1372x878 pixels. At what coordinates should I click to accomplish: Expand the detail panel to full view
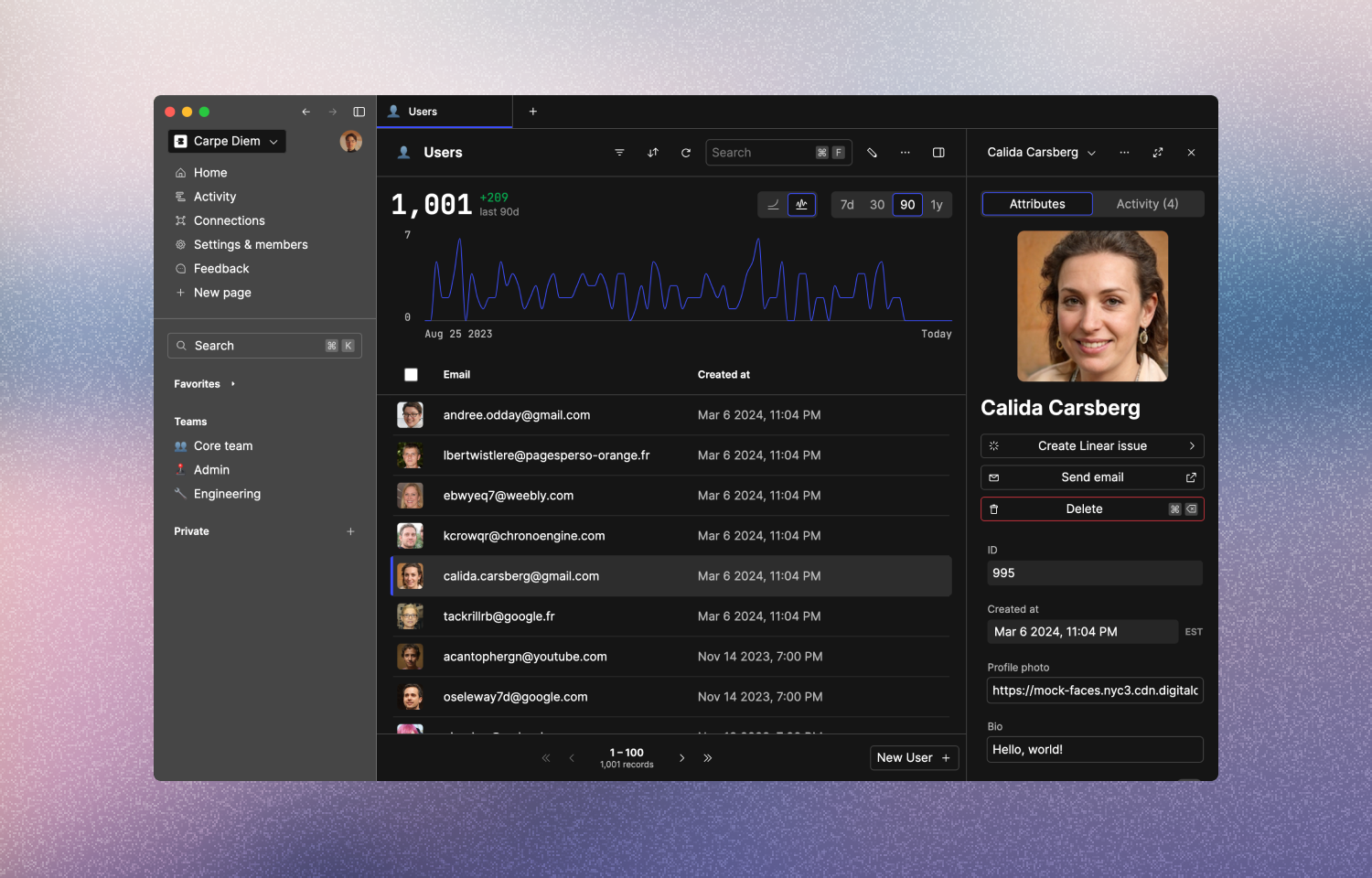pyautogui.click(x=1158, y=153)
